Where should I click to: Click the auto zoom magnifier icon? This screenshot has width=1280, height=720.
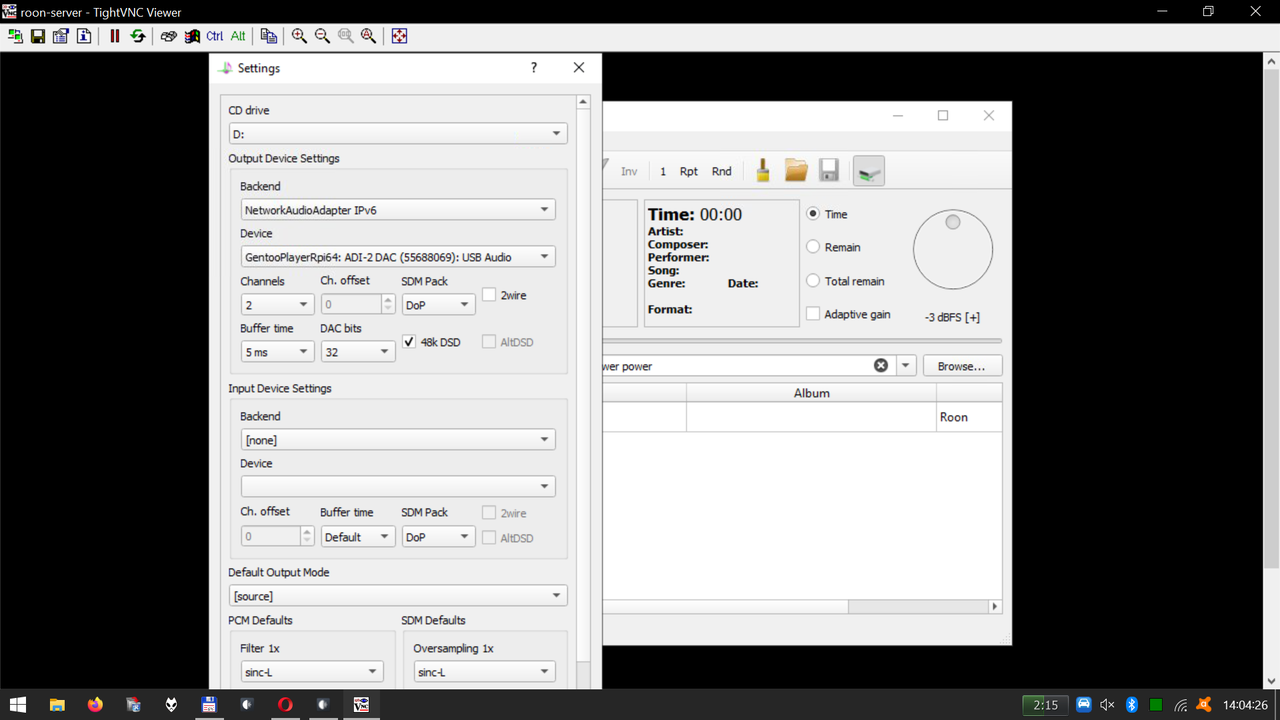point(368,36)
